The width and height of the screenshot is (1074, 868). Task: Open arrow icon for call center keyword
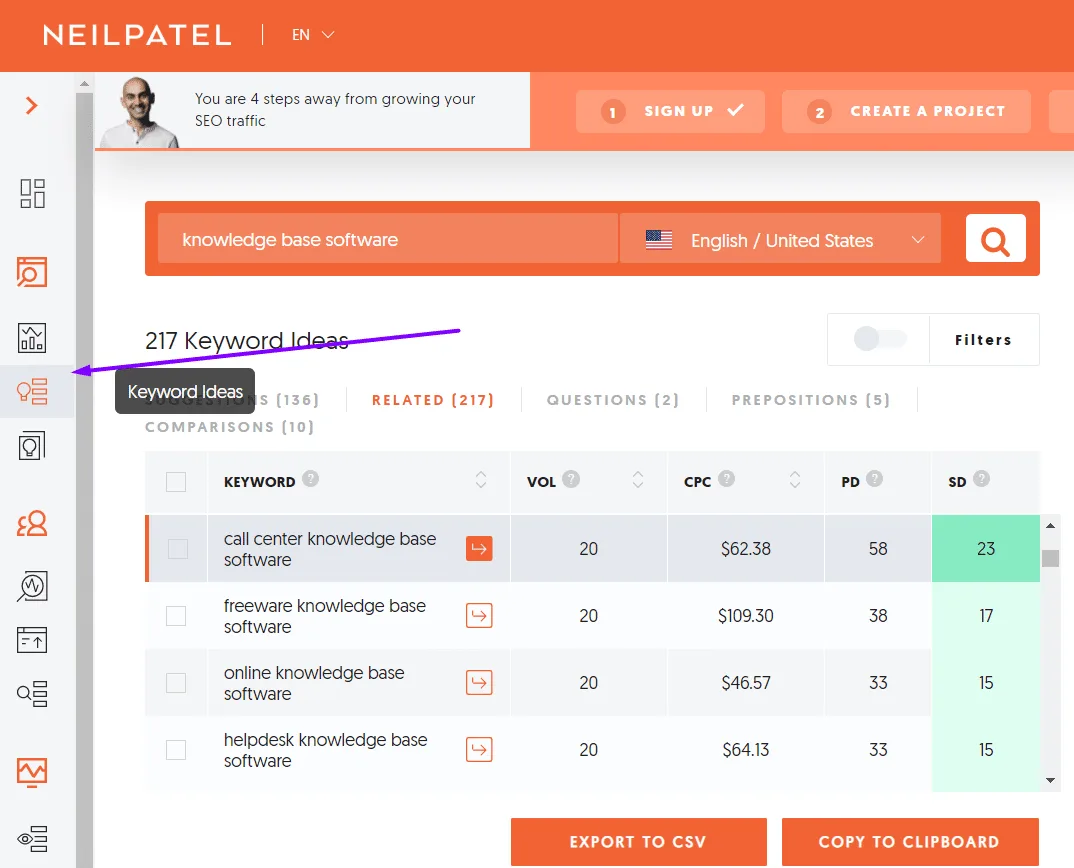[x=479, y=549]
